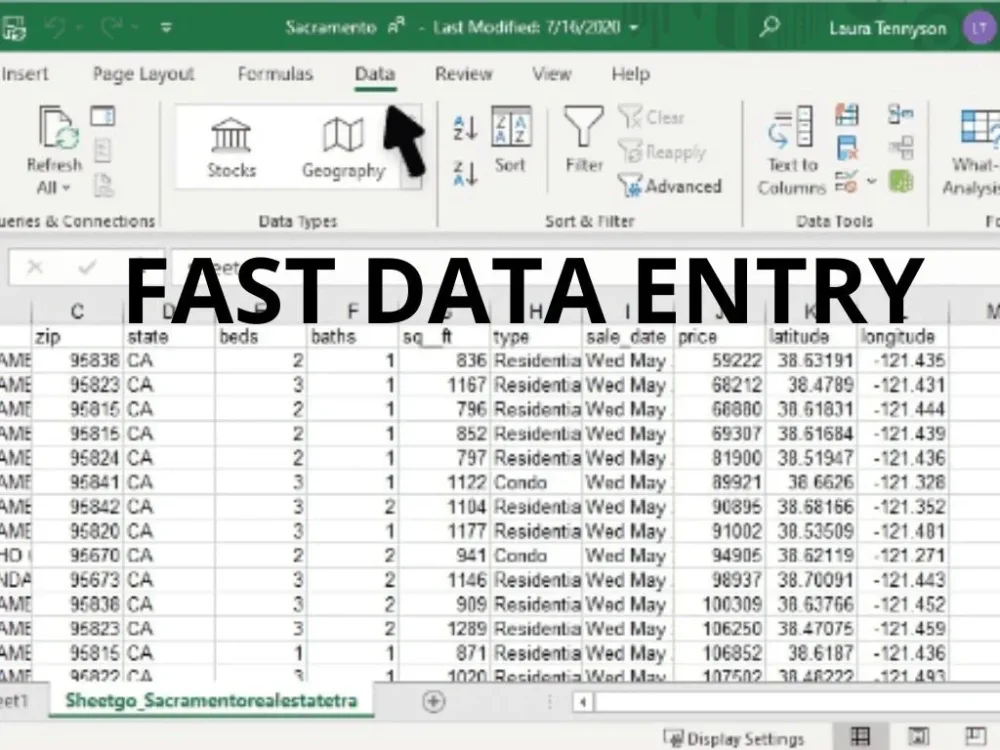Click the Data Validation icon
This screenshot has height=750, width=1000.
[x=847, y=182]
